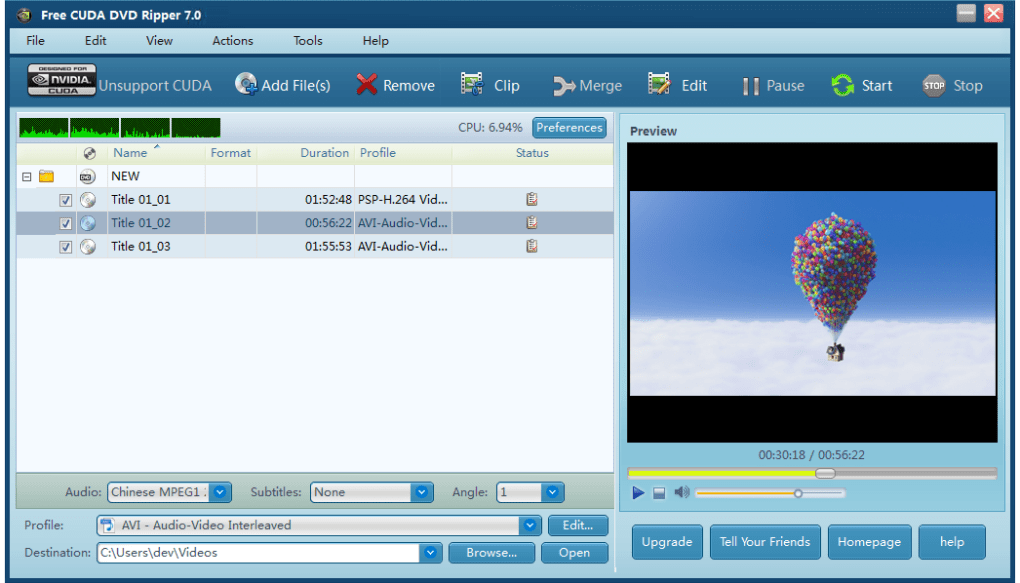Uncheck the Title 01_01 checkbox
The height and width of the screenshot is (583, 1020).
point(66,200)
